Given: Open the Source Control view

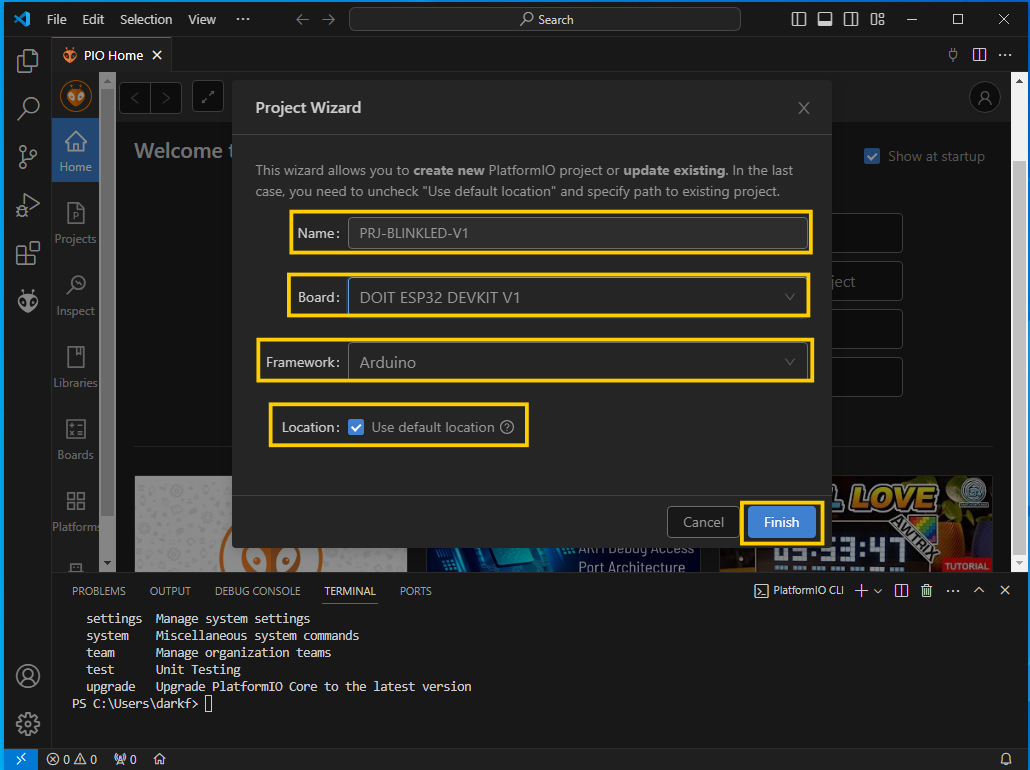Looking at the screenshot, I should point(28,156).
